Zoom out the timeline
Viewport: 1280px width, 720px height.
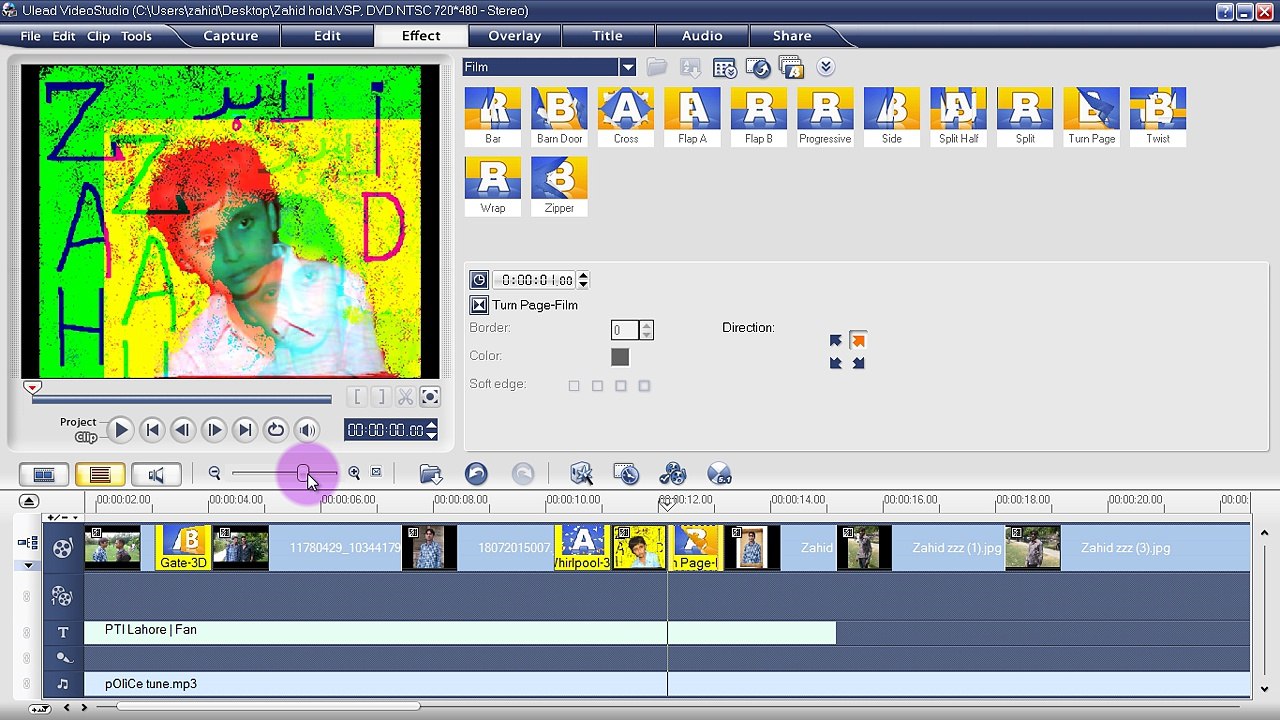[214, 473]
